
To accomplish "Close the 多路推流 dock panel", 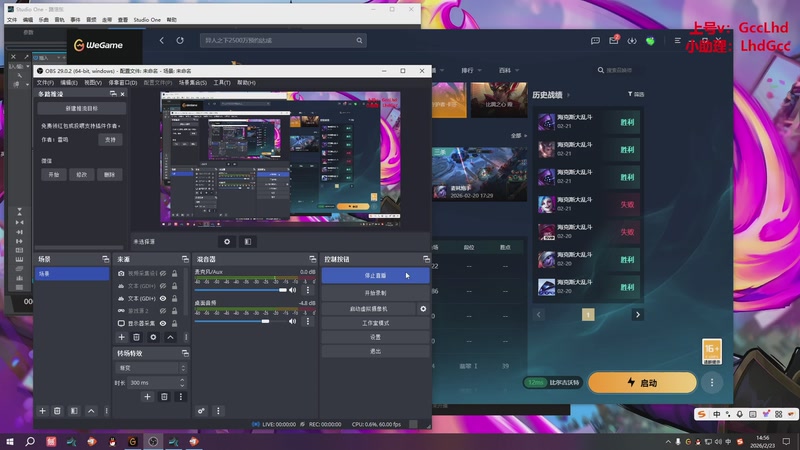I will pyautogui.click(x=122, y=94).
